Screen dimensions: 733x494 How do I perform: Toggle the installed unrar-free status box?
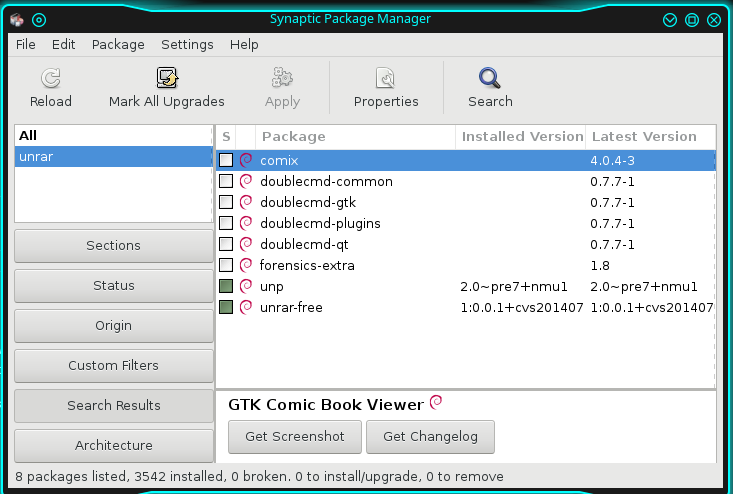(226, 307)
